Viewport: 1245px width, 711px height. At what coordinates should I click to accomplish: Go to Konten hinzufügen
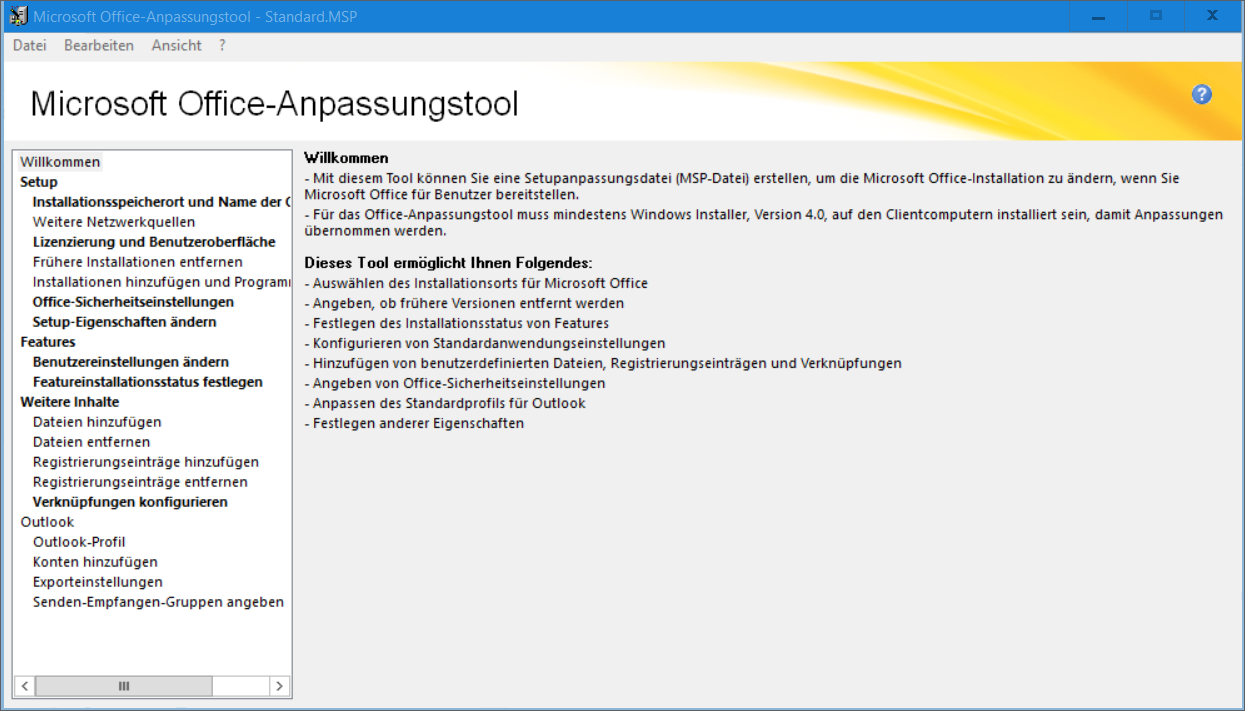coord(95,562)
